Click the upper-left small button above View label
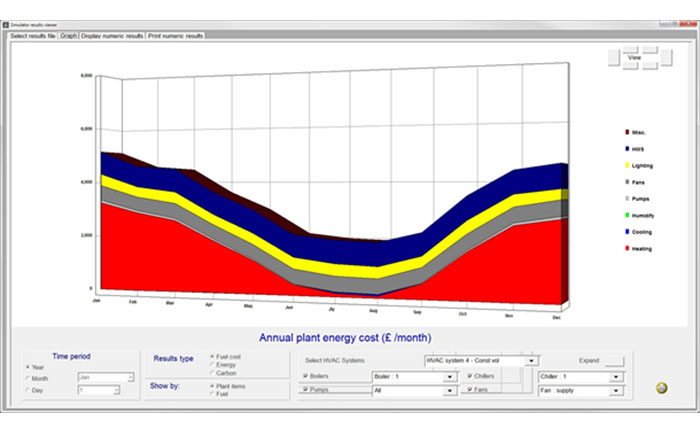The height and width of the screenshot is (435, 700). click(630, 49)
